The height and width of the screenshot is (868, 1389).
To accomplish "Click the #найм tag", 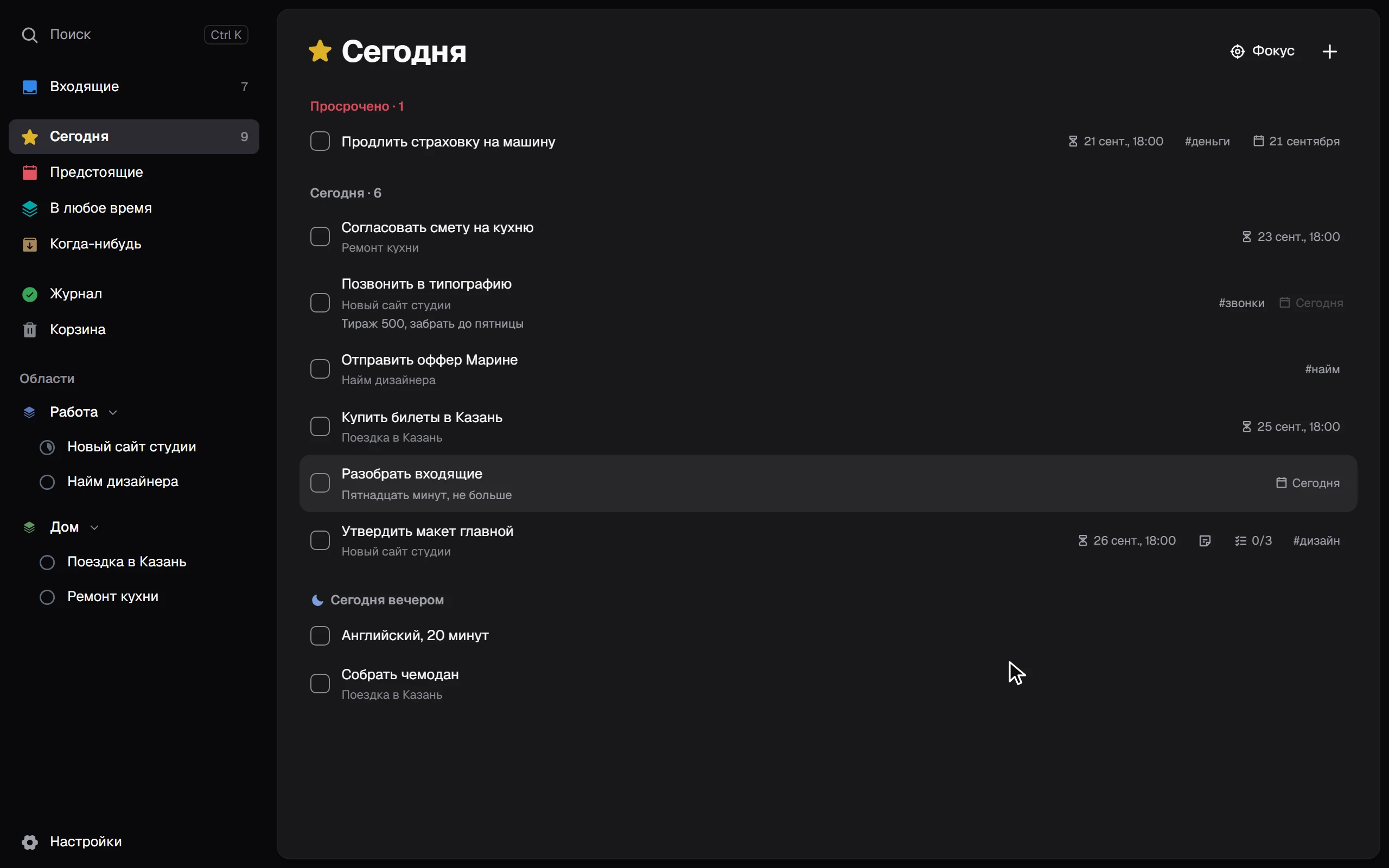I will (1322, 369).
